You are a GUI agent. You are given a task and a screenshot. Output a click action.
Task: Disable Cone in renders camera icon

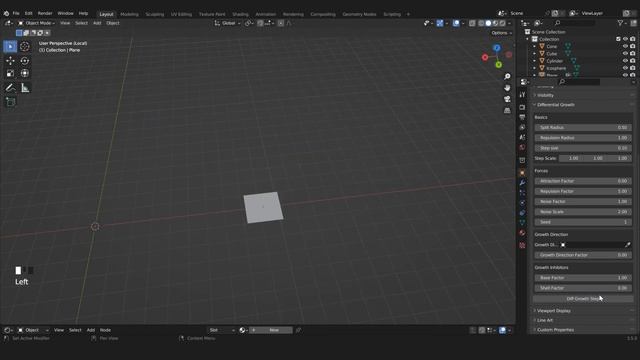tap(632, 47)
